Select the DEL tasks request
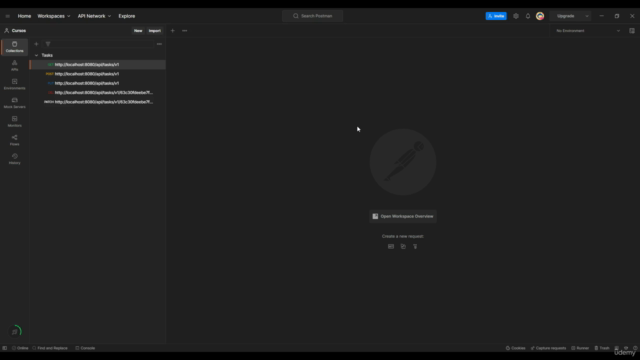Screen dimensions: 640x360 tap(97, 93)
